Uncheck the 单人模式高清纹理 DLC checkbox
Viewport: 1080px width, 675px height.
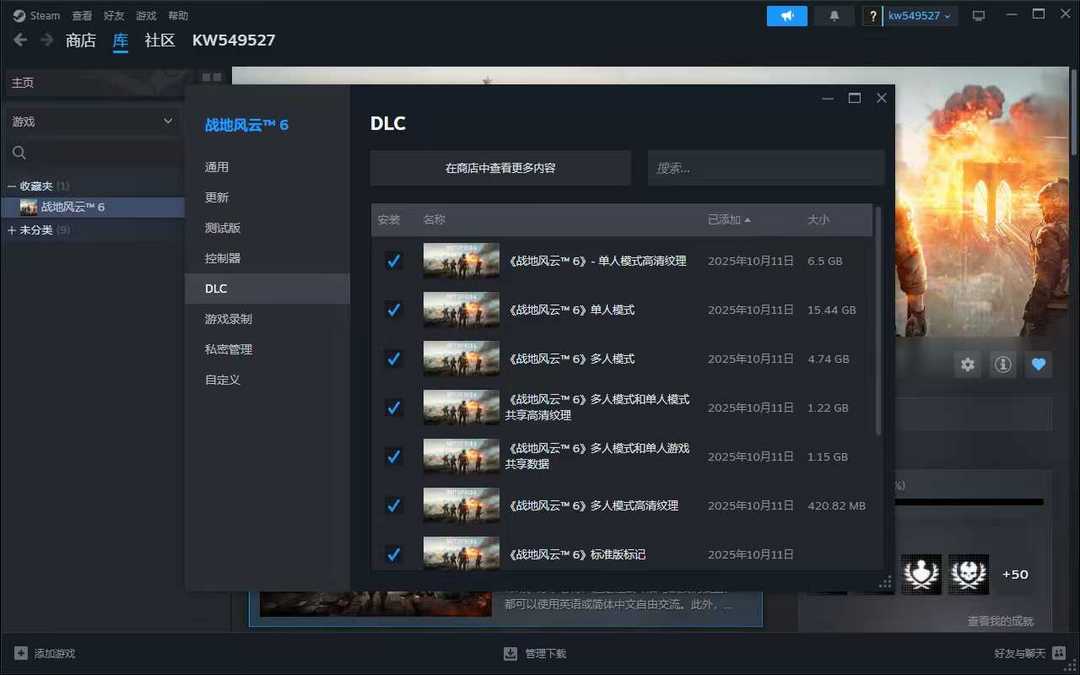click(393, 261)
